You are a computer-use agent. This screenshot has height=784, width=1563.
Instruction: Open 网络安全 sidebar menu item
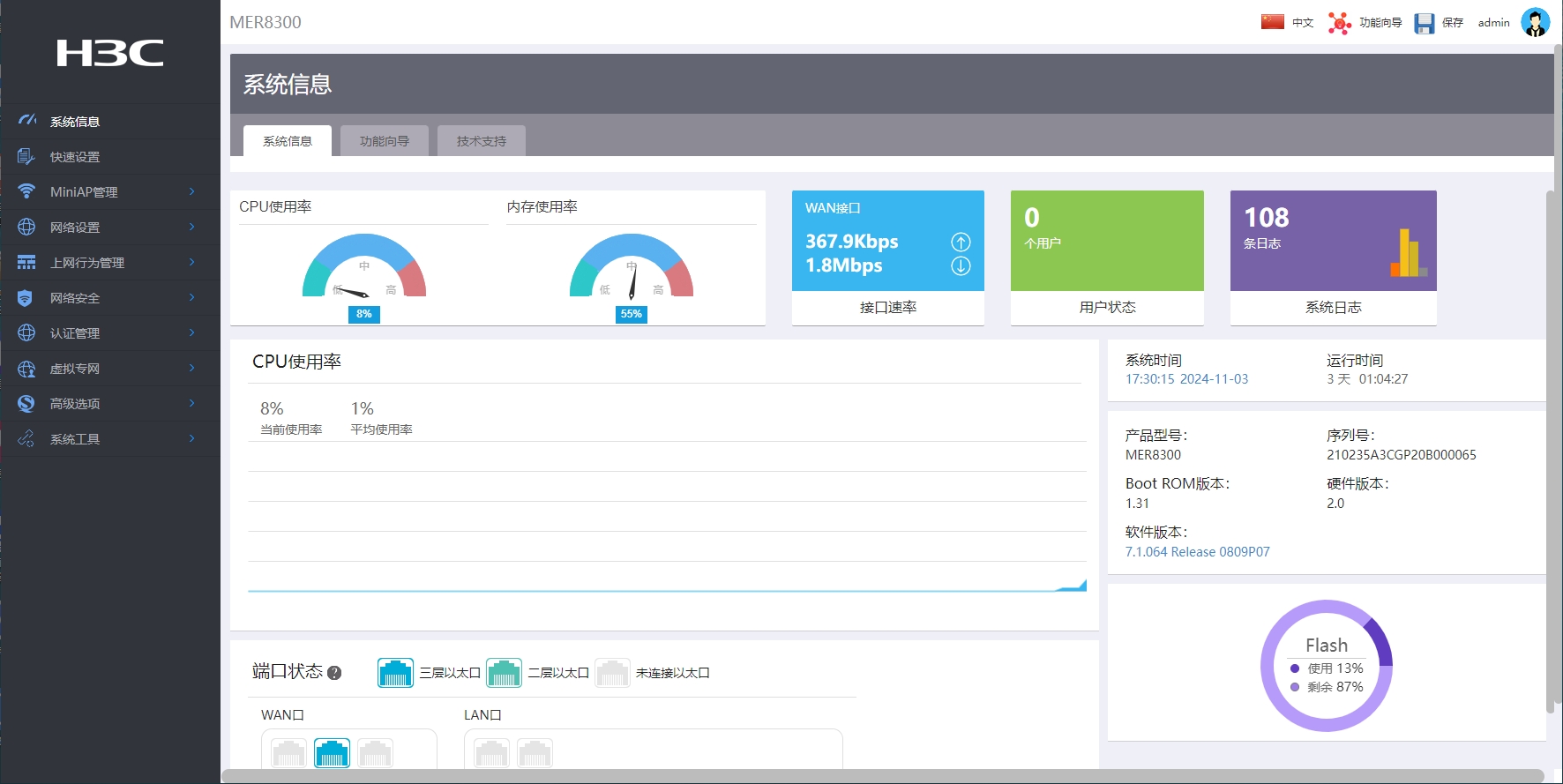110,298
